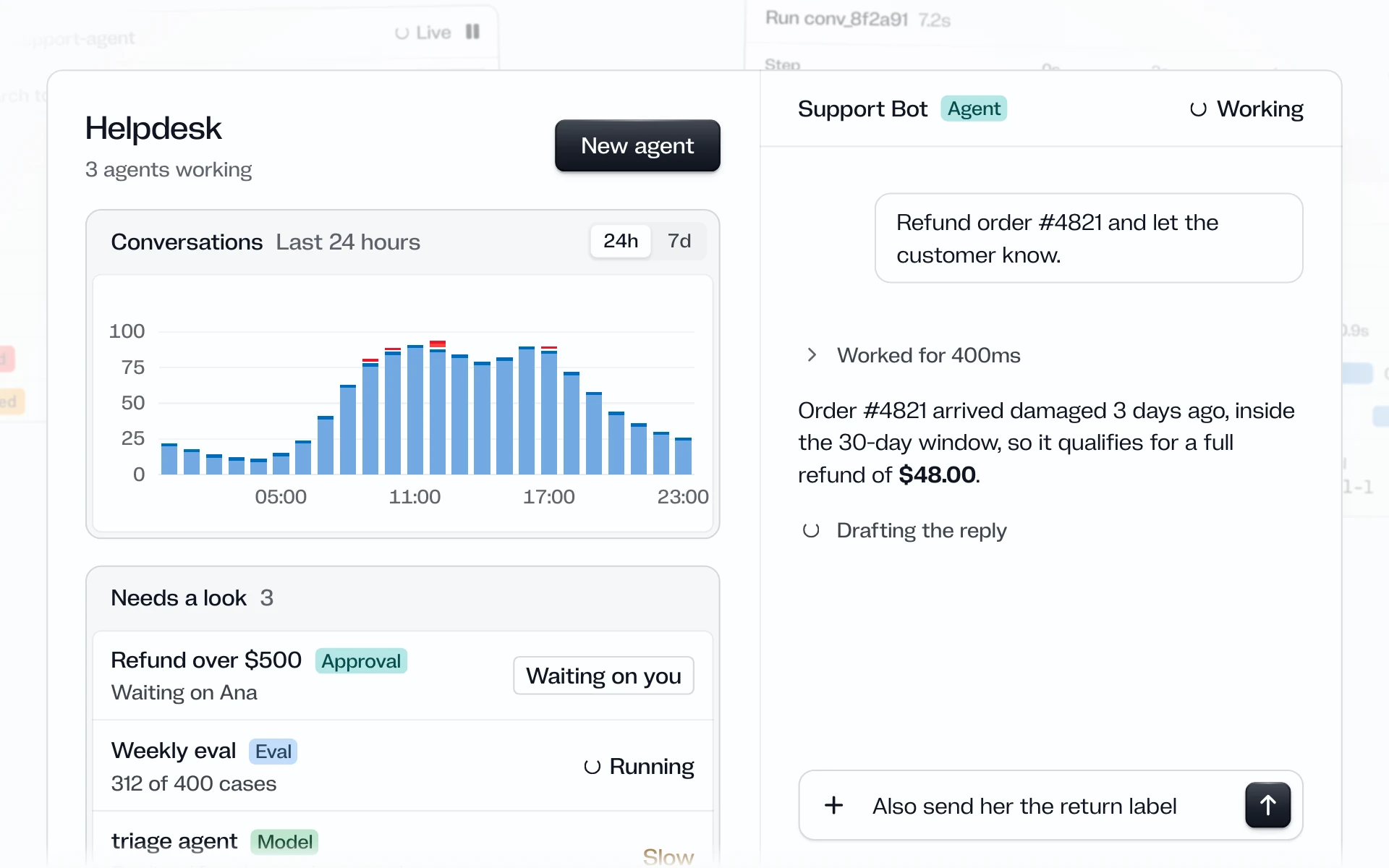The height and width of the screenshot is (868, 1389).
Task: Click the 11:00 axis label
Action: (415, 497)
